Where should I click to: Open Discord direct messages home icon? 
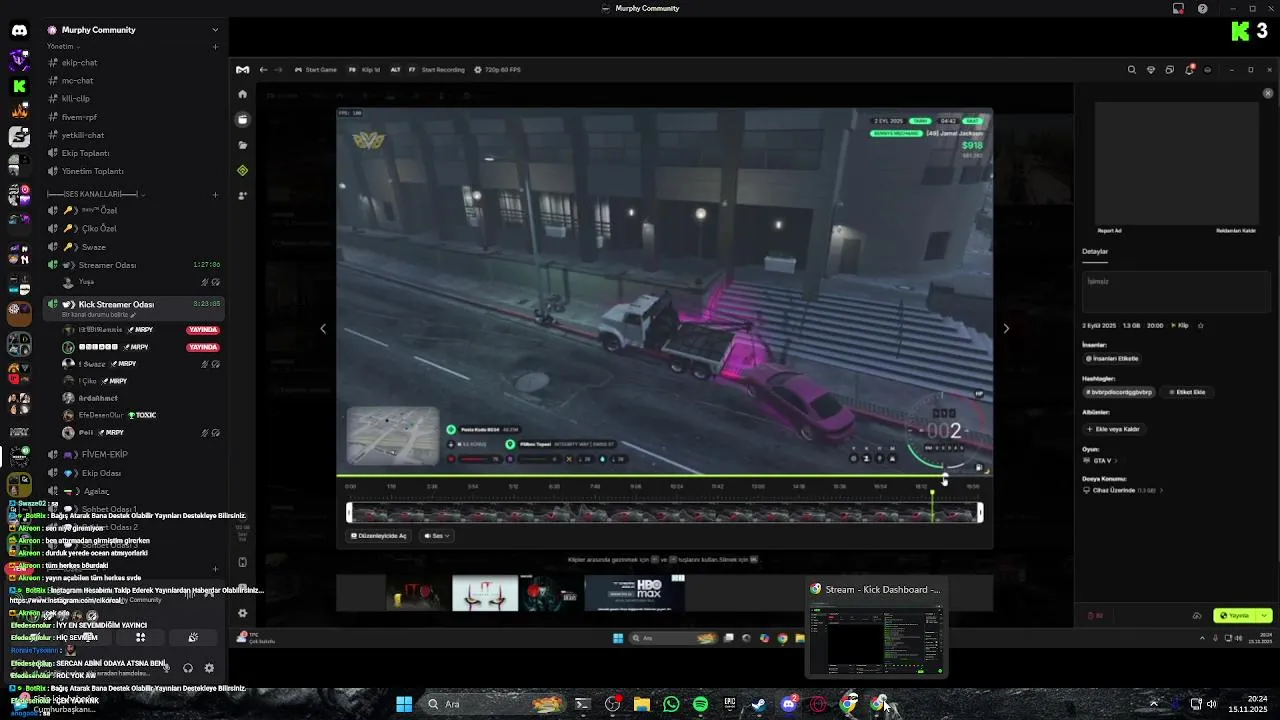click(x=19, y=31)
